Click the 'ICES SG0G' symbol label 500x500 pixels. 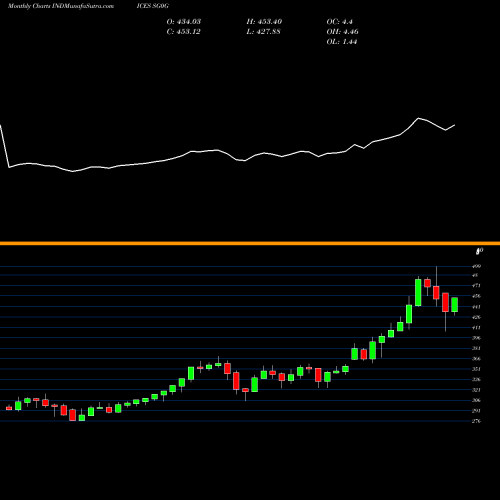tap(152, 6)
